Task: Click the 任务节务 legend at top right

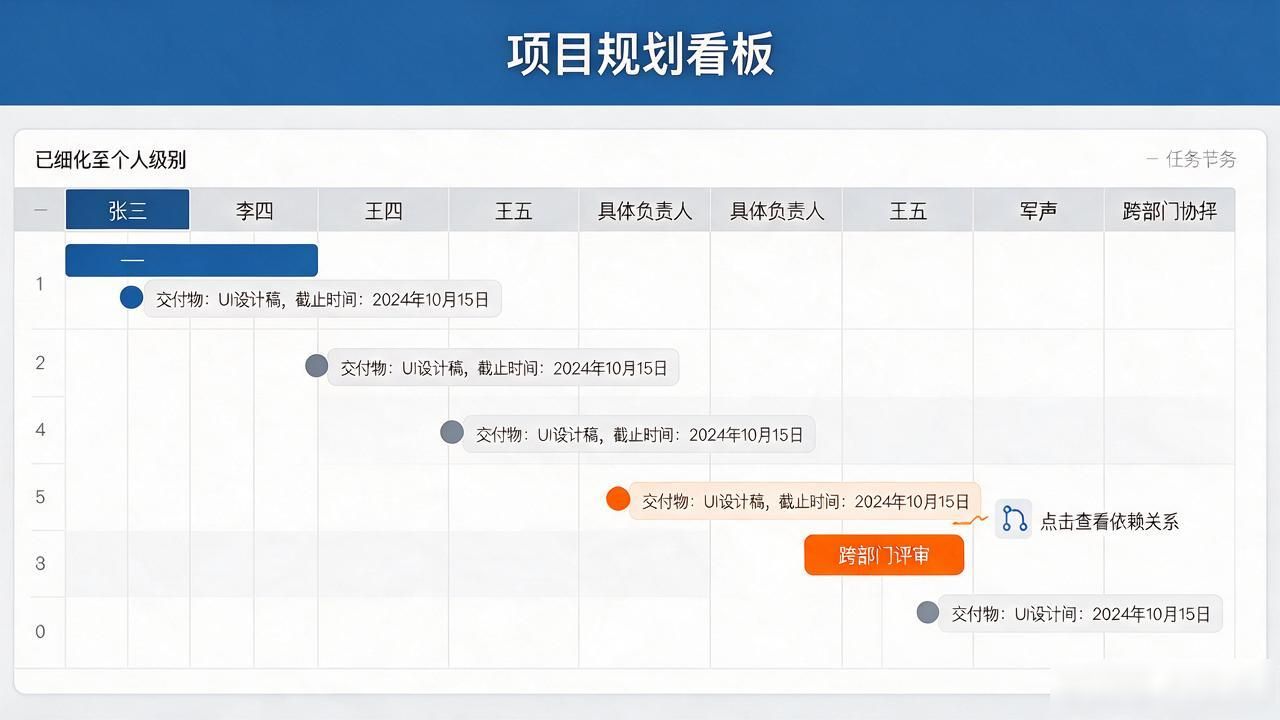Action: (1191, 159)
